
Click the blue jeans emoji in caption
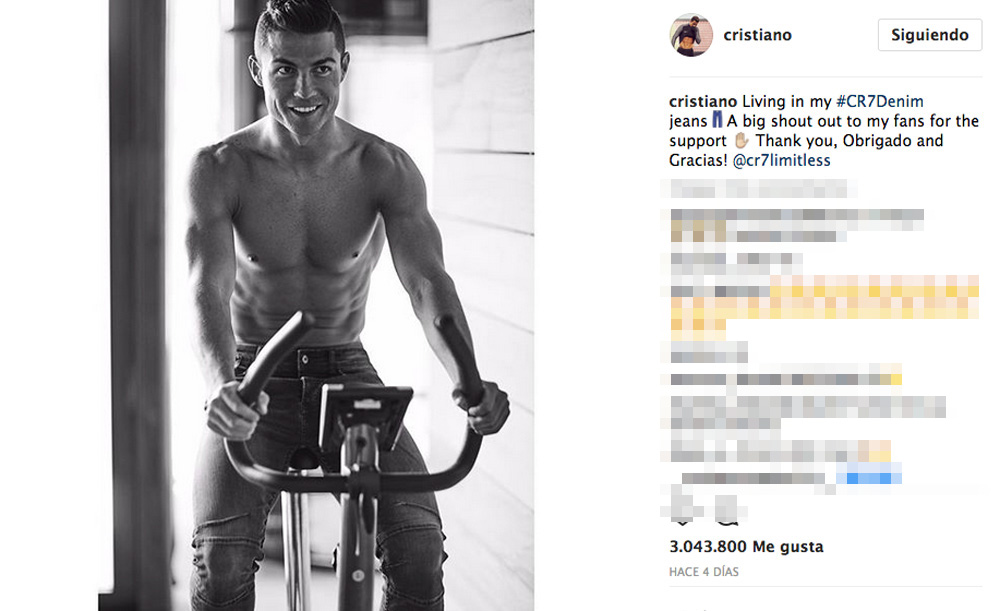(717, 119)
